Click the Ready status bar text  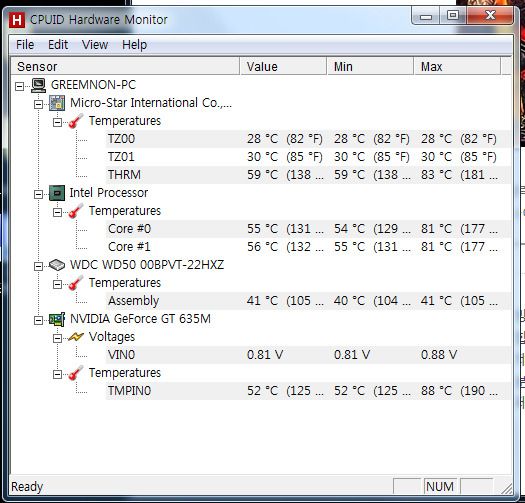click(27, 487)
